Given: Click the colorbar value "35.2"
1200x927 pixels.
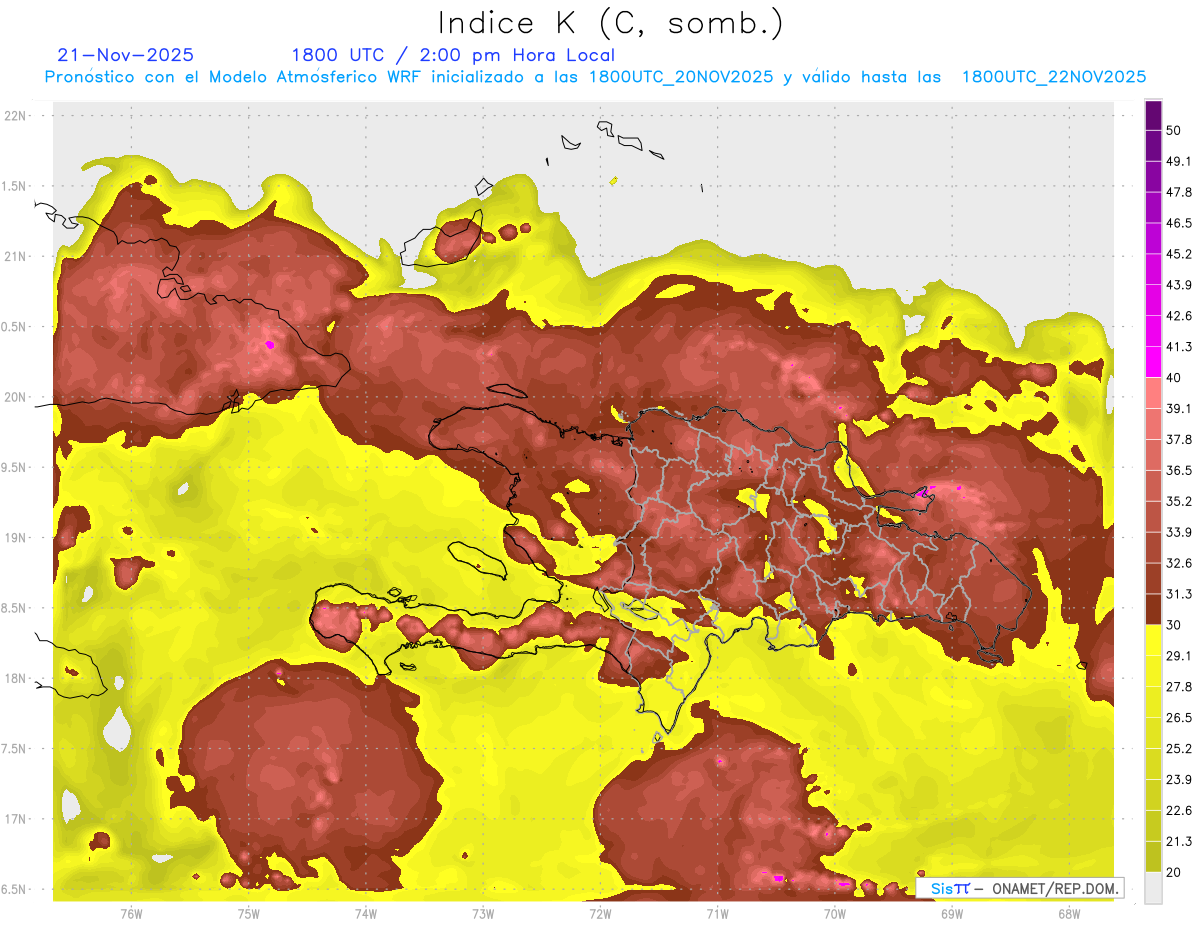Looking at the screenshot, I should click(1179, 501).
